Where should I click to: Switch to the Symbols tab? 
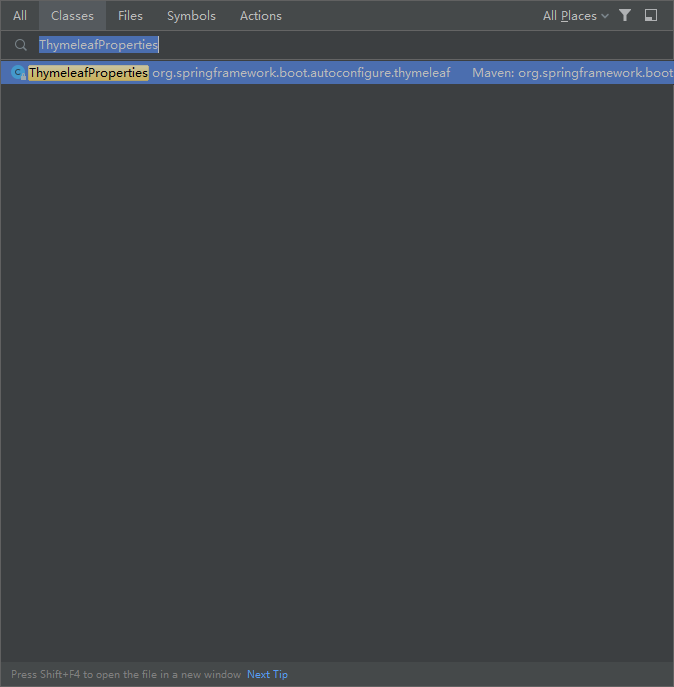pyautogui.click(x=191, y=16)
